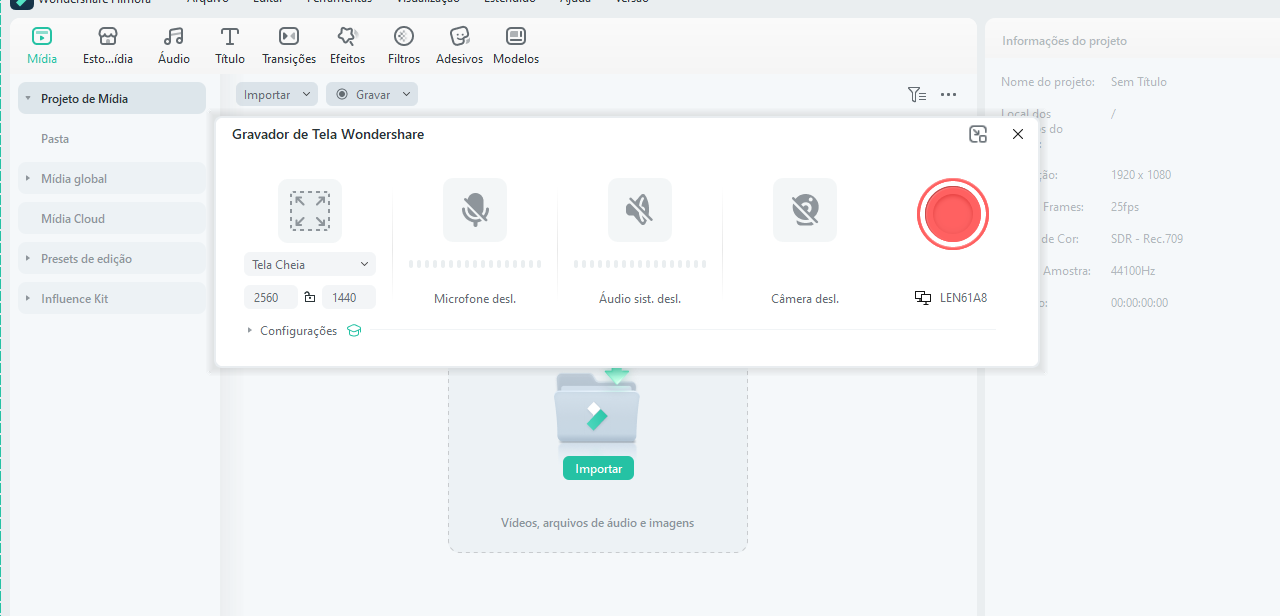Click the height field showing 1440
The image size is (1280, 616).
click(x=349, y=297)
